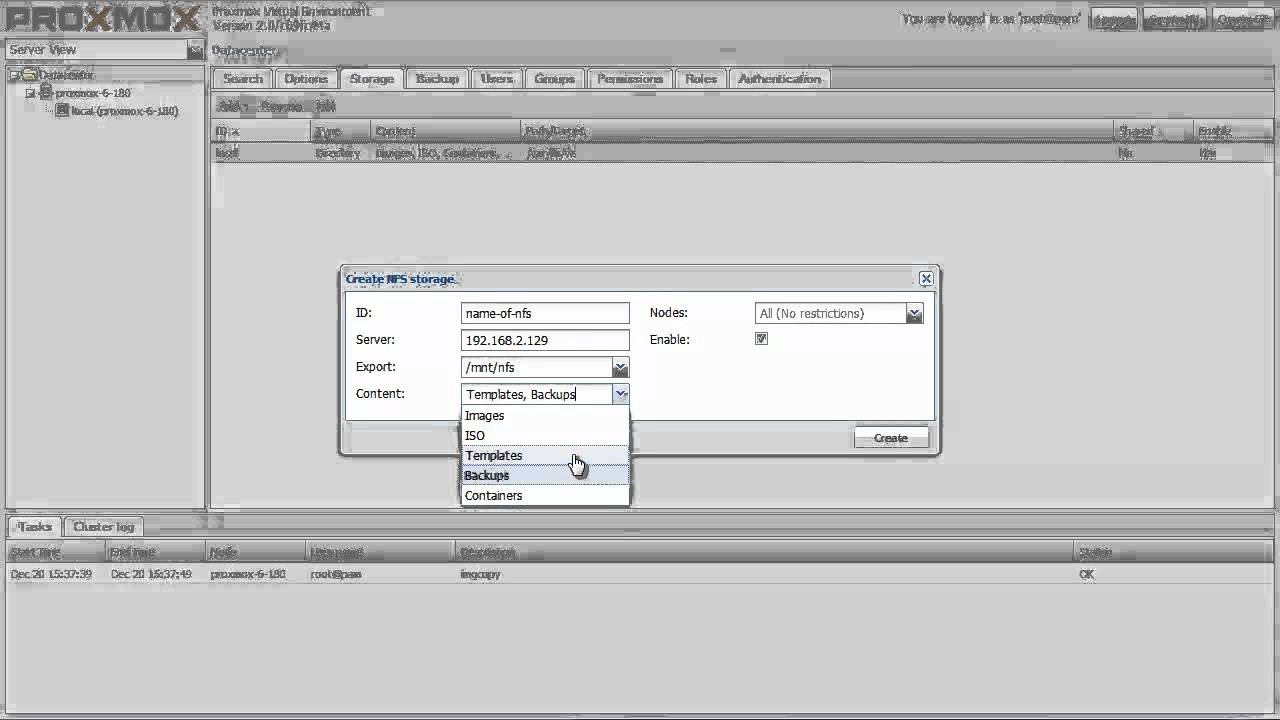Click the Logout button
Image resolution: width=1280 pixels, height=720 pixels.
pyautogui.click(x=1113, y=20)
